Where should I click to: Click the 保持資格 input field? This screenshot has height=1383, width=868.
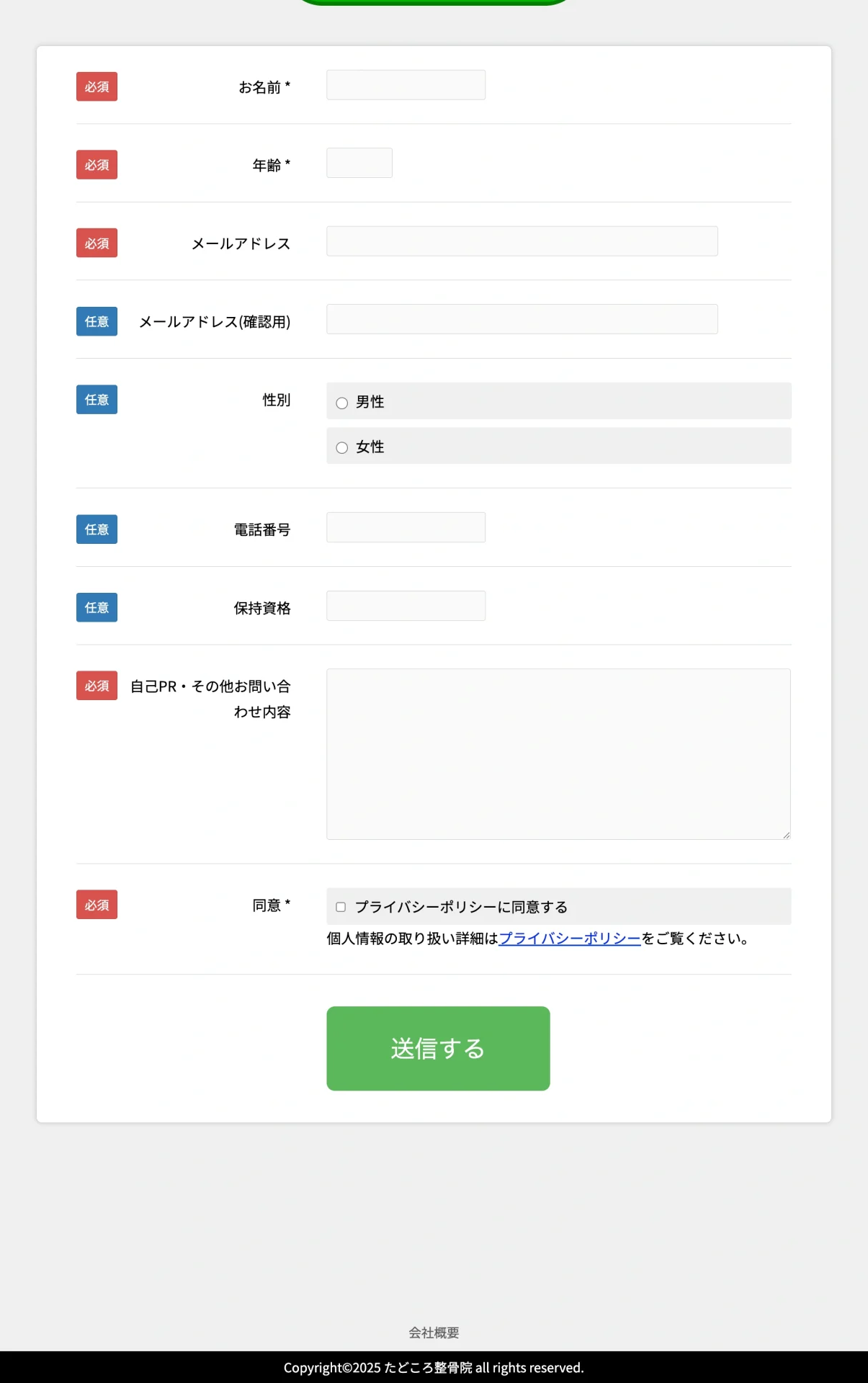coord(406,605)
